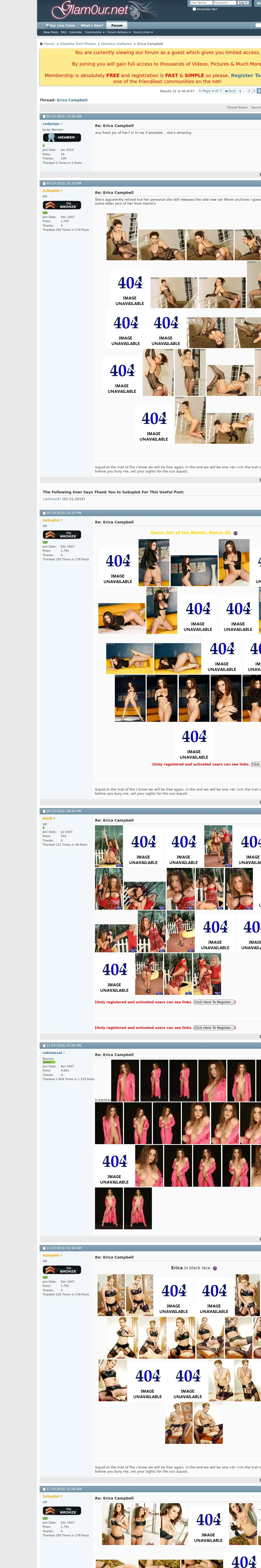Open the Glam0ur Porn Photos breadcrumb link
This screenshot has width=261, height=1568.
78,44
